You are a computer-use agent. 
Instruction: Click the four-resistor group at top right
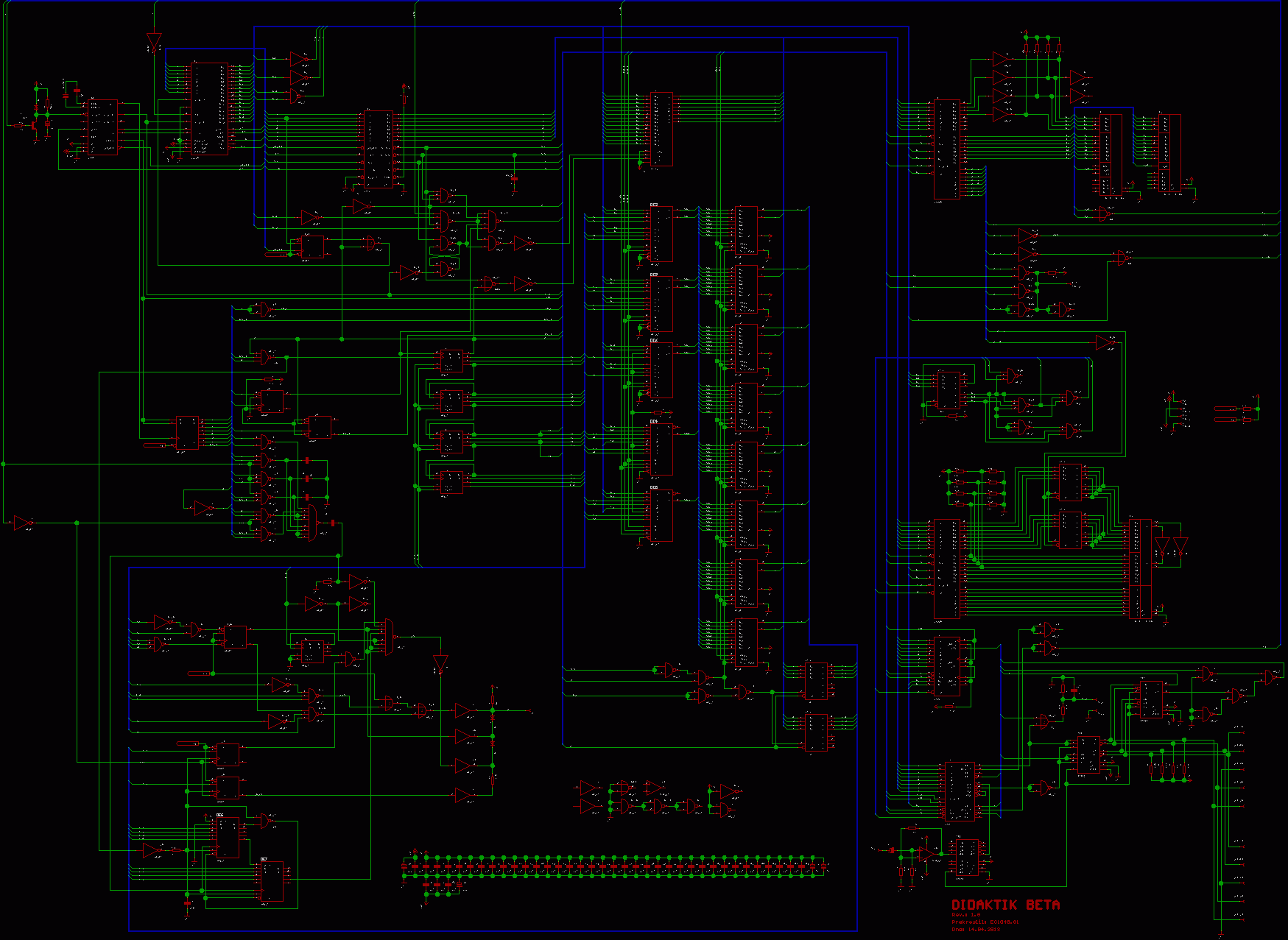(1042, 49)
